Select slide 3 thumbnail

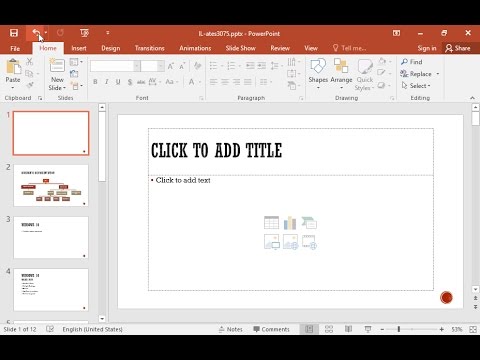pos(51,237)
